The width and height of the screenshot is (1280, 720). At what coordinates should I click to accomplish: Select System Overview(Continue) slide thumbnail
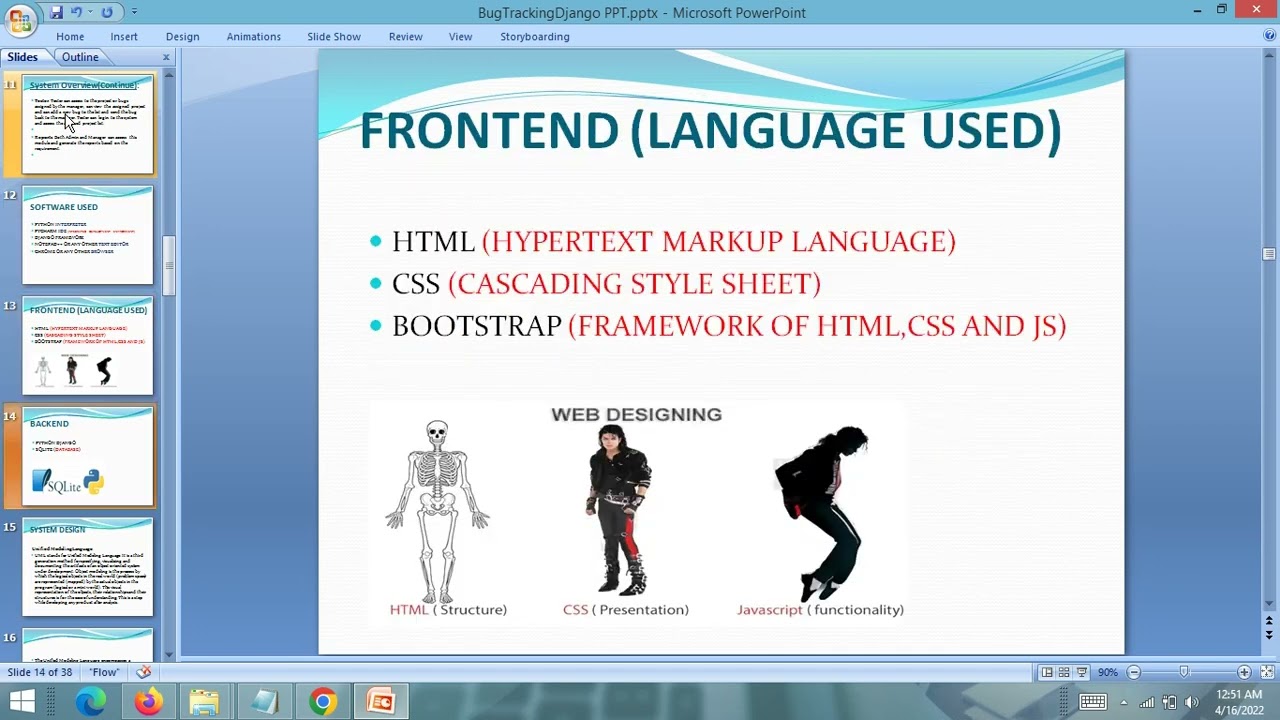click(88, 125)
